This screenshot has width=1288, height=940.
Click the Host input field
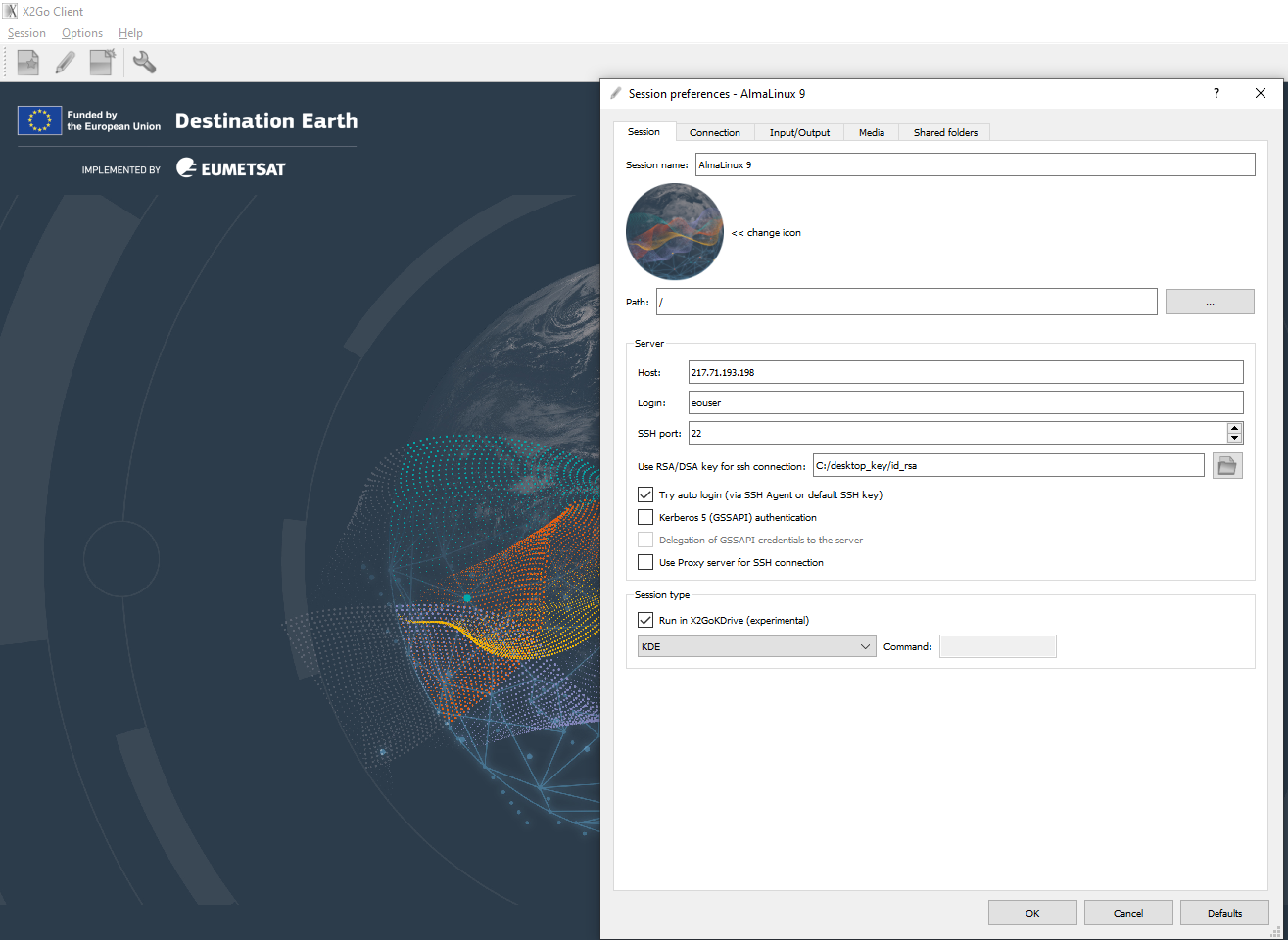tap(966, 372)
